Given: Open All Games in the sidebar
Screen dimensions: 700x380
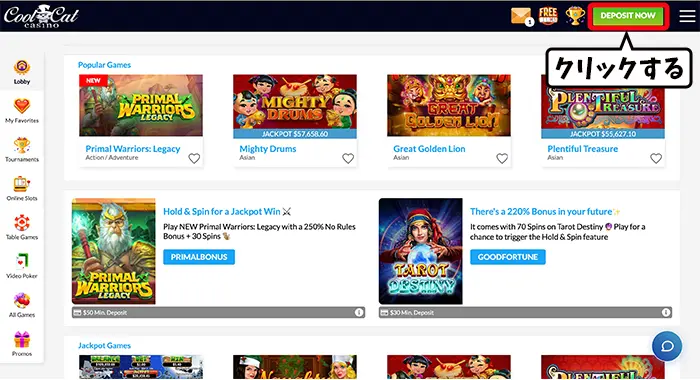Looking at the screenshot, I should point(22,305).
